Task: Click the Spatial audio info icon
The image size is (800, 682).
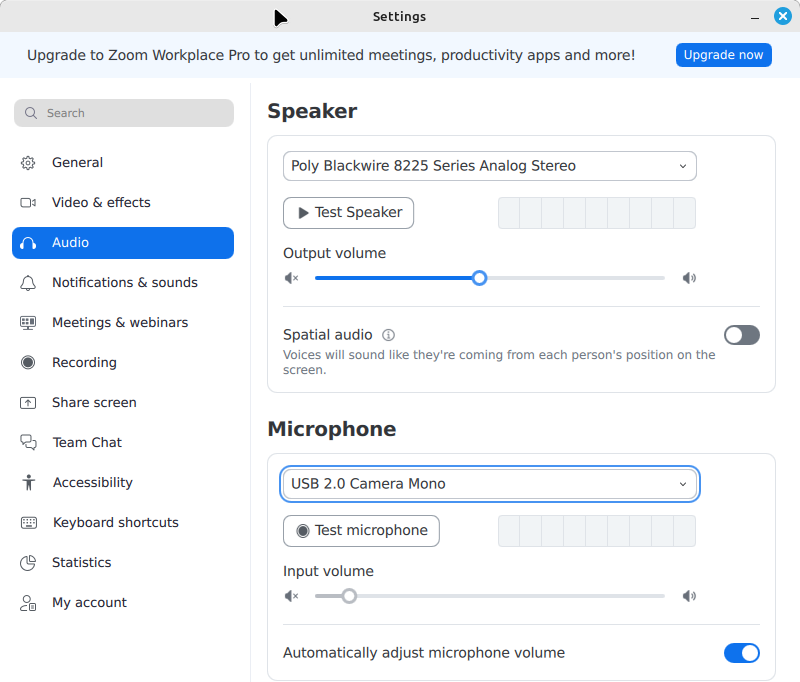Action: [x=389, y=335]
